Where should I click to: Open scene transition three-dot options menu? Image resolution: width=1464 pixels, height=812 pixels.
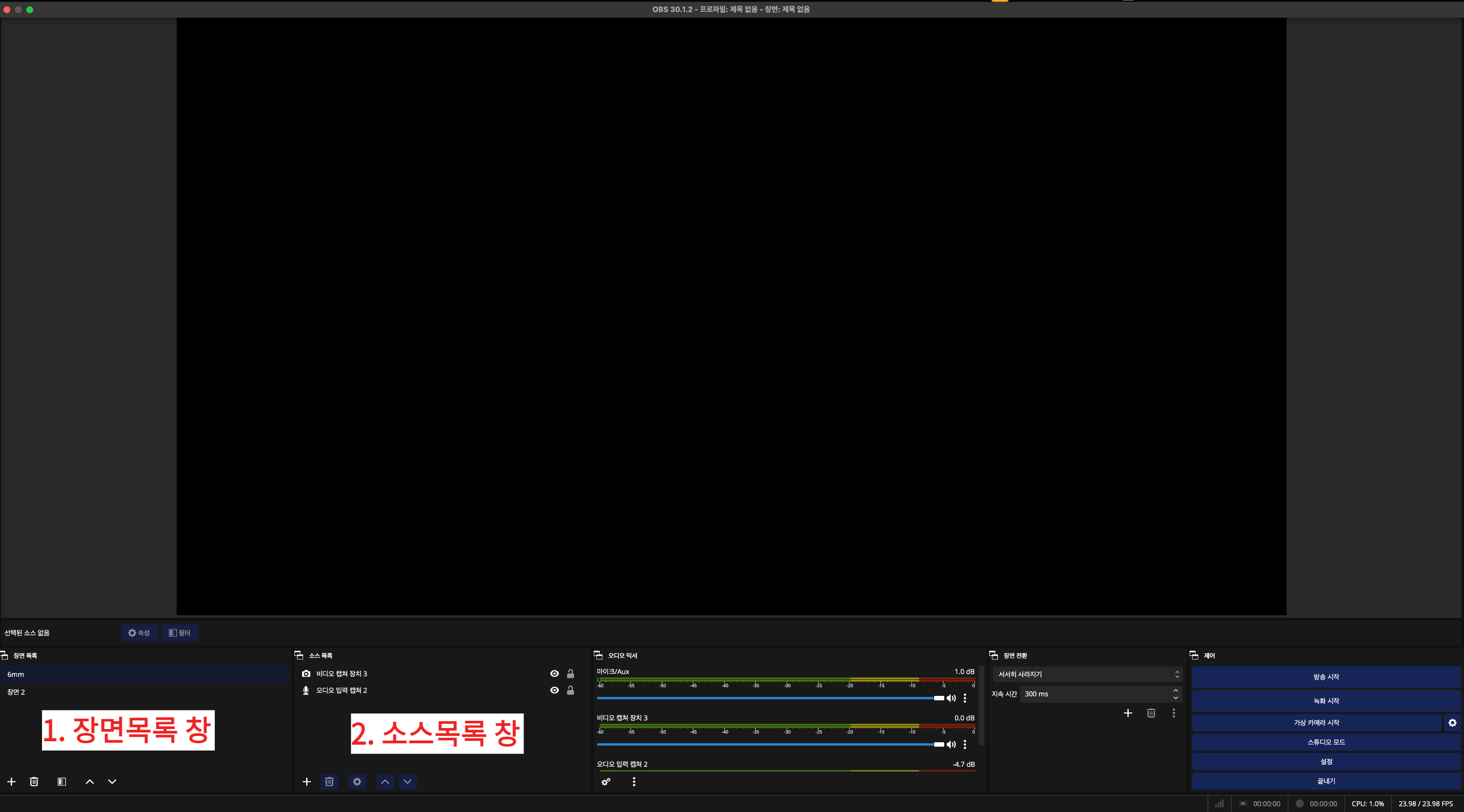click(1174, 713)
